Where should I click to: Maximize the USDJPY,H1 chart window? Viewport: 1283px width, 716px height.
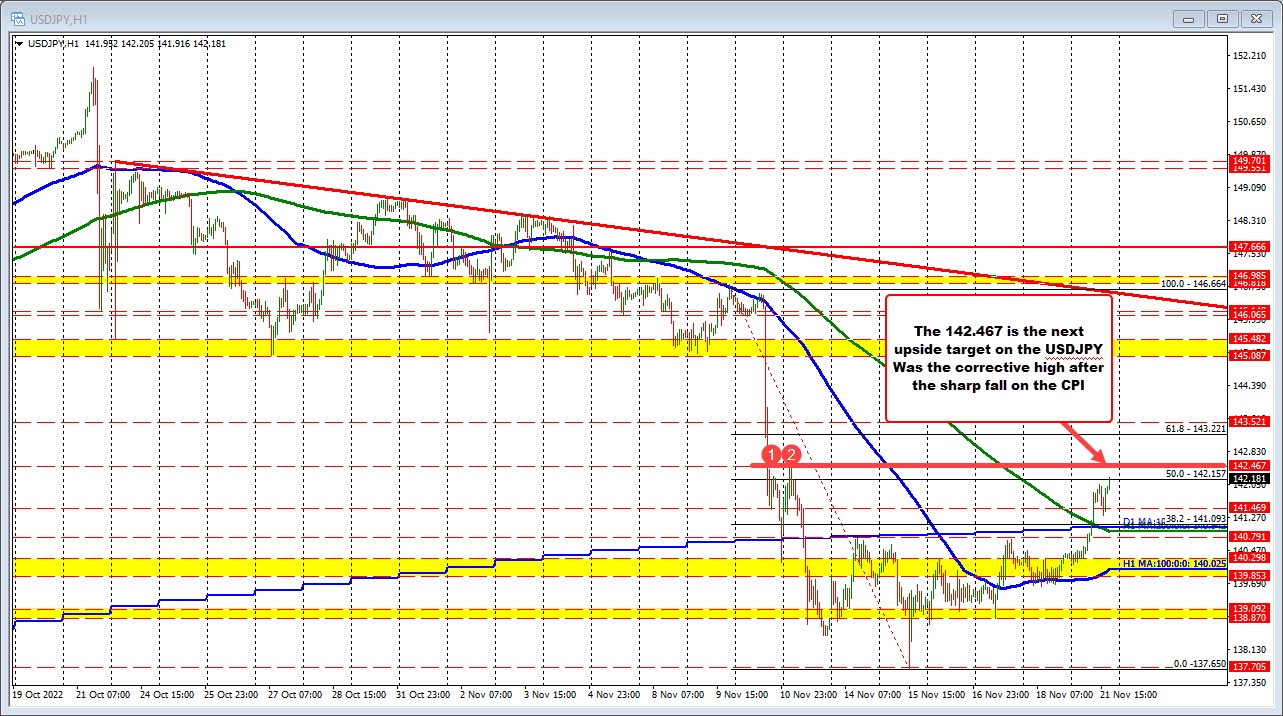(x=1221, y=18)
